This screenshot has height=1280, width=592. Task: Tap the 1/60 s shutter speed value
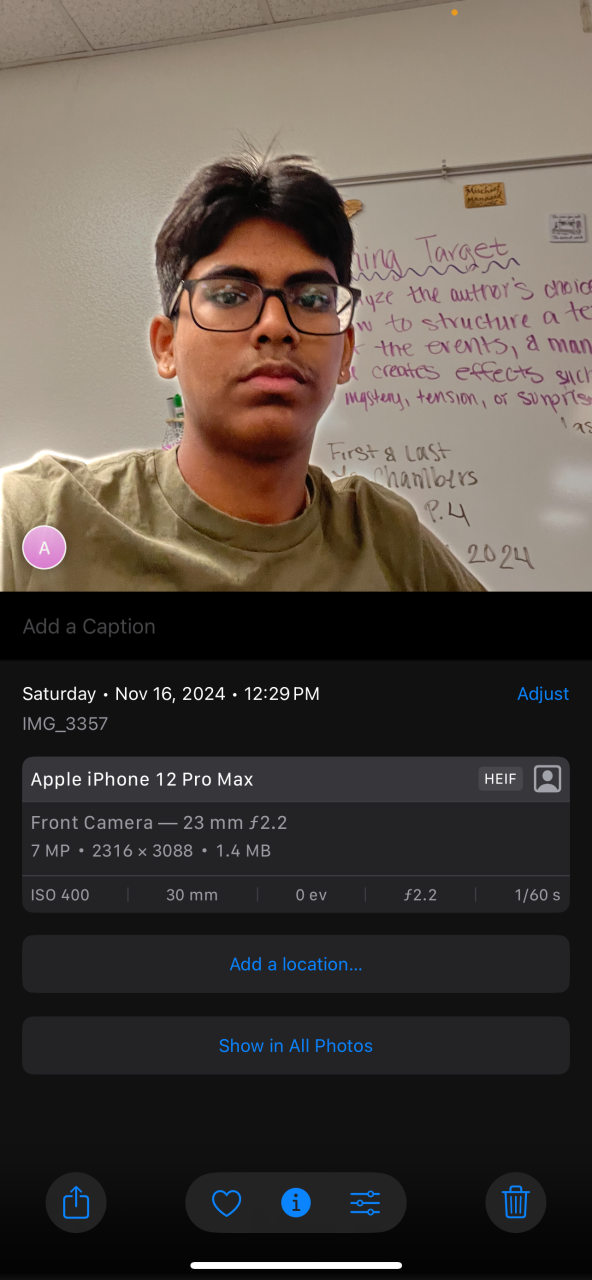point(537,895)
